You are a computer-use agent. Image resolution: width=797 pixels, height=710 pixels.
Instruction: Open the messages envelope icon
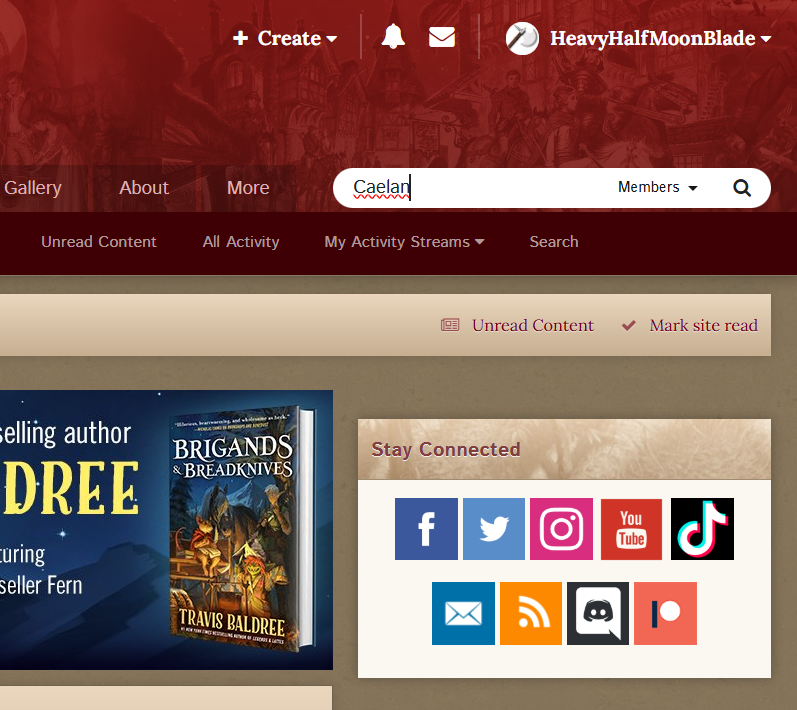click(x=442, y=38)
